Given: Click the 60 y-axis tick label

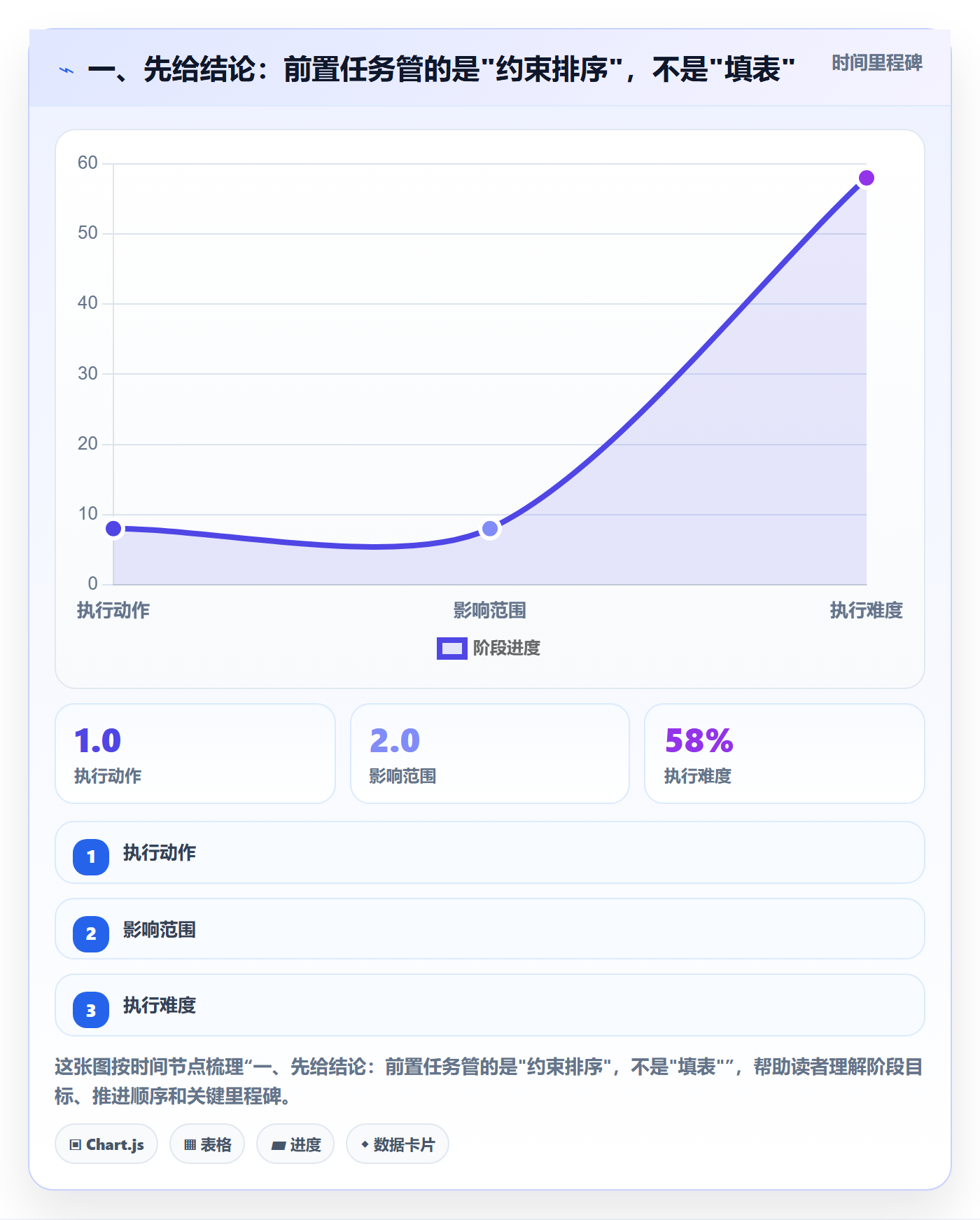Looking at the screenshot, I should tap(87, 163).
